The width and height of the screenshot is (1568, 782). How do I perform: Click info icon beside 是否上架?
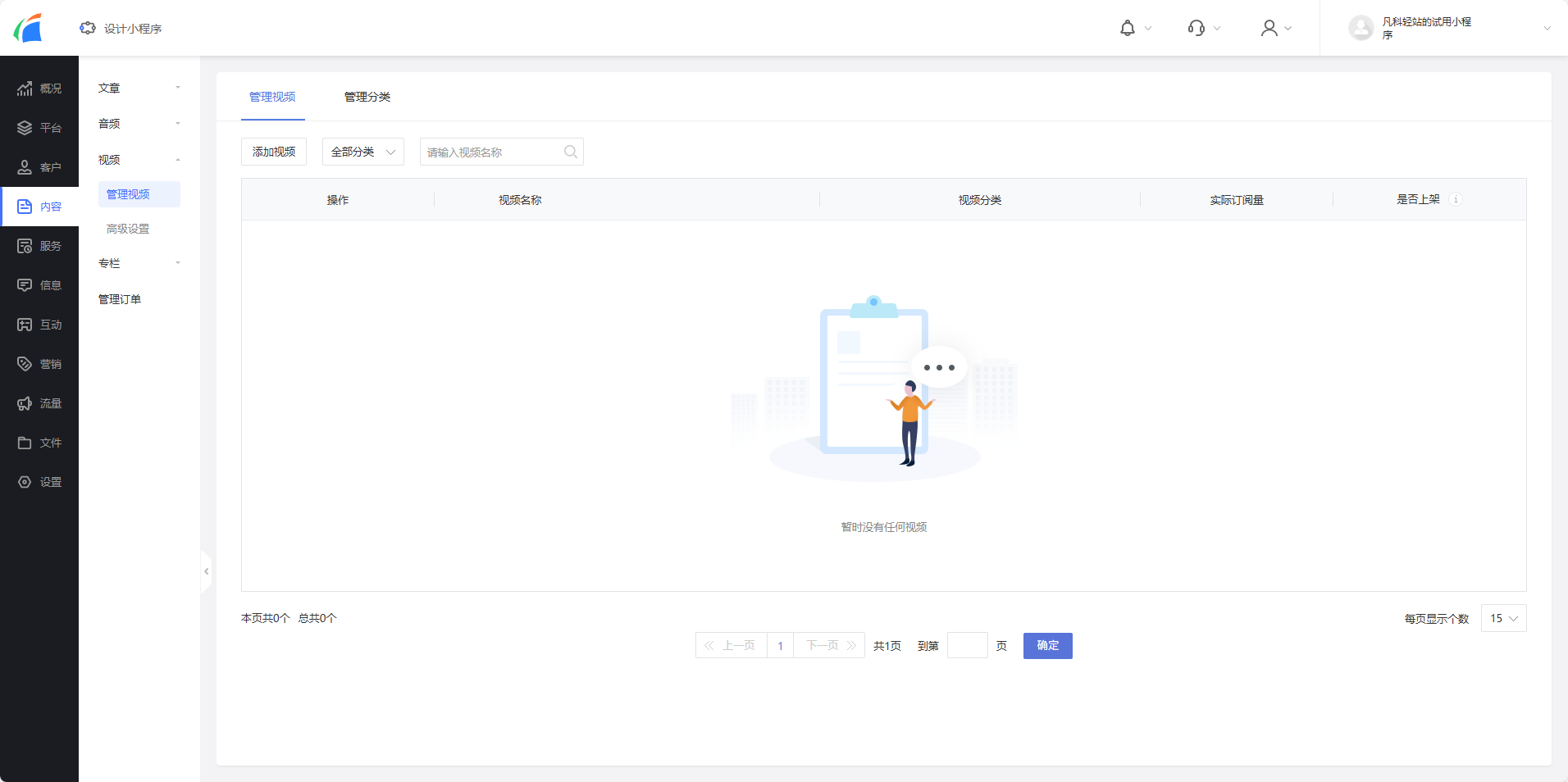1456,199
